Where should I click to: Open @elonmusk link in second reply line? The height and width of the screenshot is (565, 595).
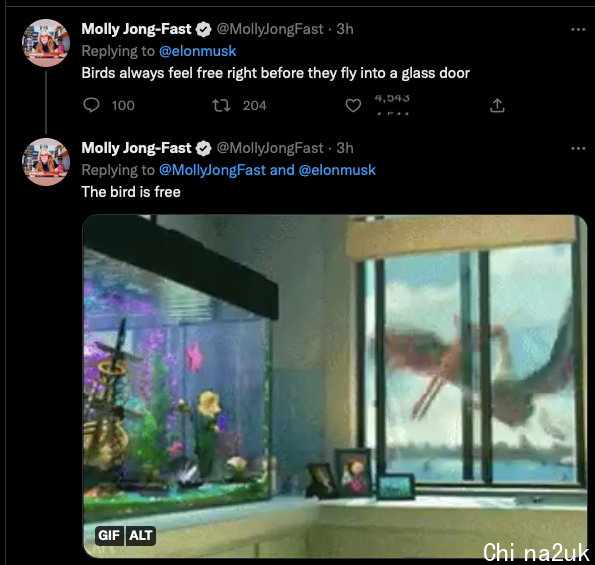point(337,170)
